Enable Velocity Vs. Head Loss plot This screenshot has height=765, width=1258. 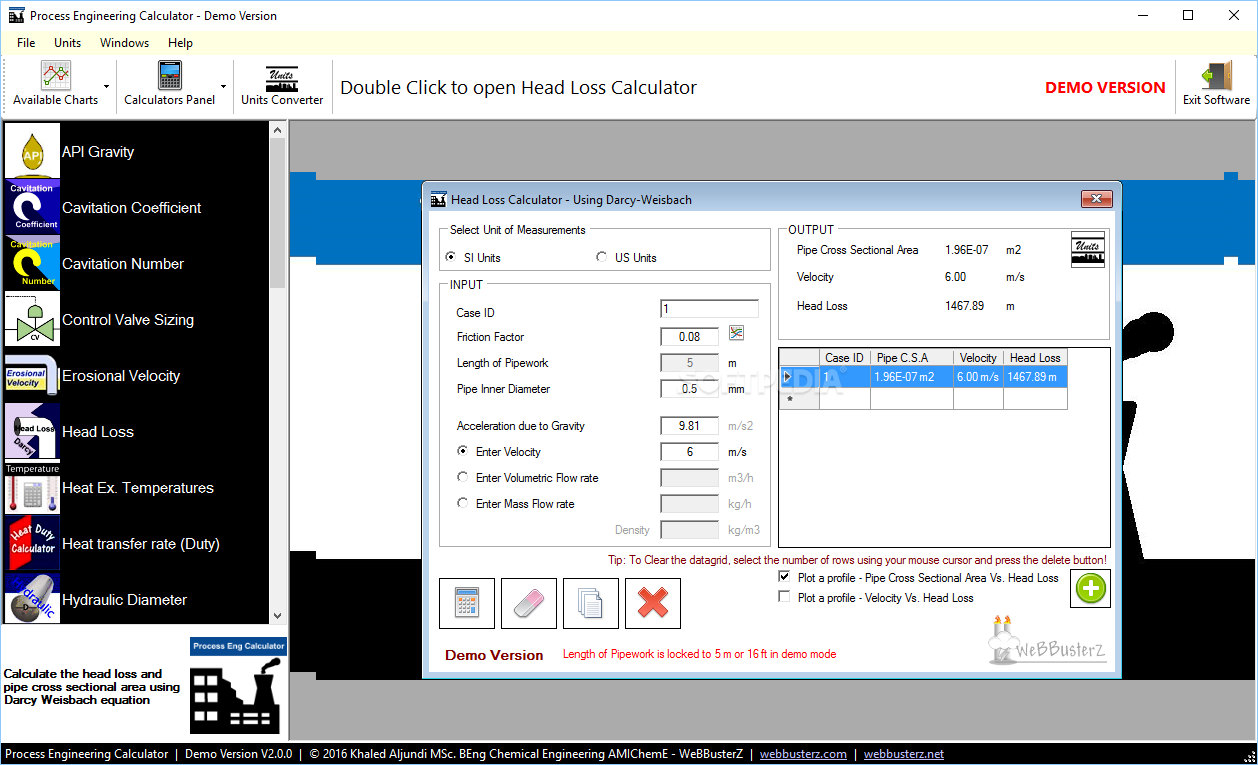(x=785, y=597)
